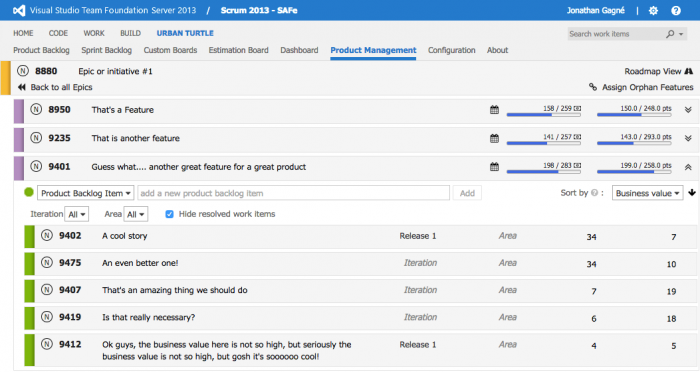
Task: Click the back arrows icon beside Back to all Epics
Action: click(21, 87)
